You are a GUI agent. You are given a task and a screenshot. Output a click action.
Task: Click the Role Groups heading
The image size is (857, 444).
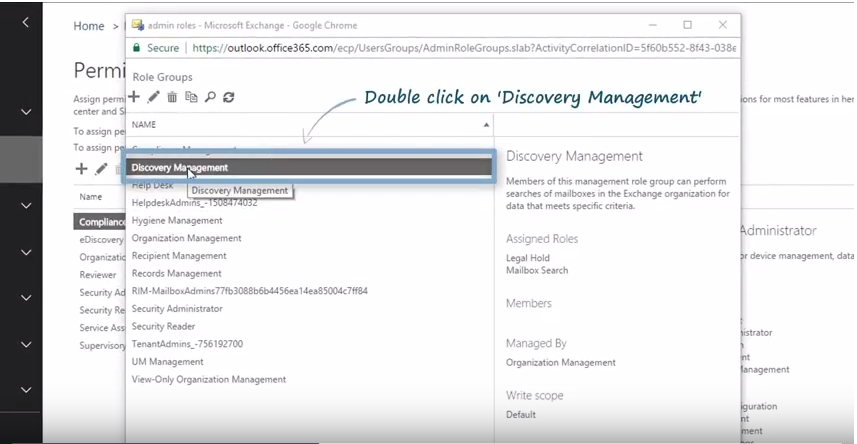click(162, 77)
